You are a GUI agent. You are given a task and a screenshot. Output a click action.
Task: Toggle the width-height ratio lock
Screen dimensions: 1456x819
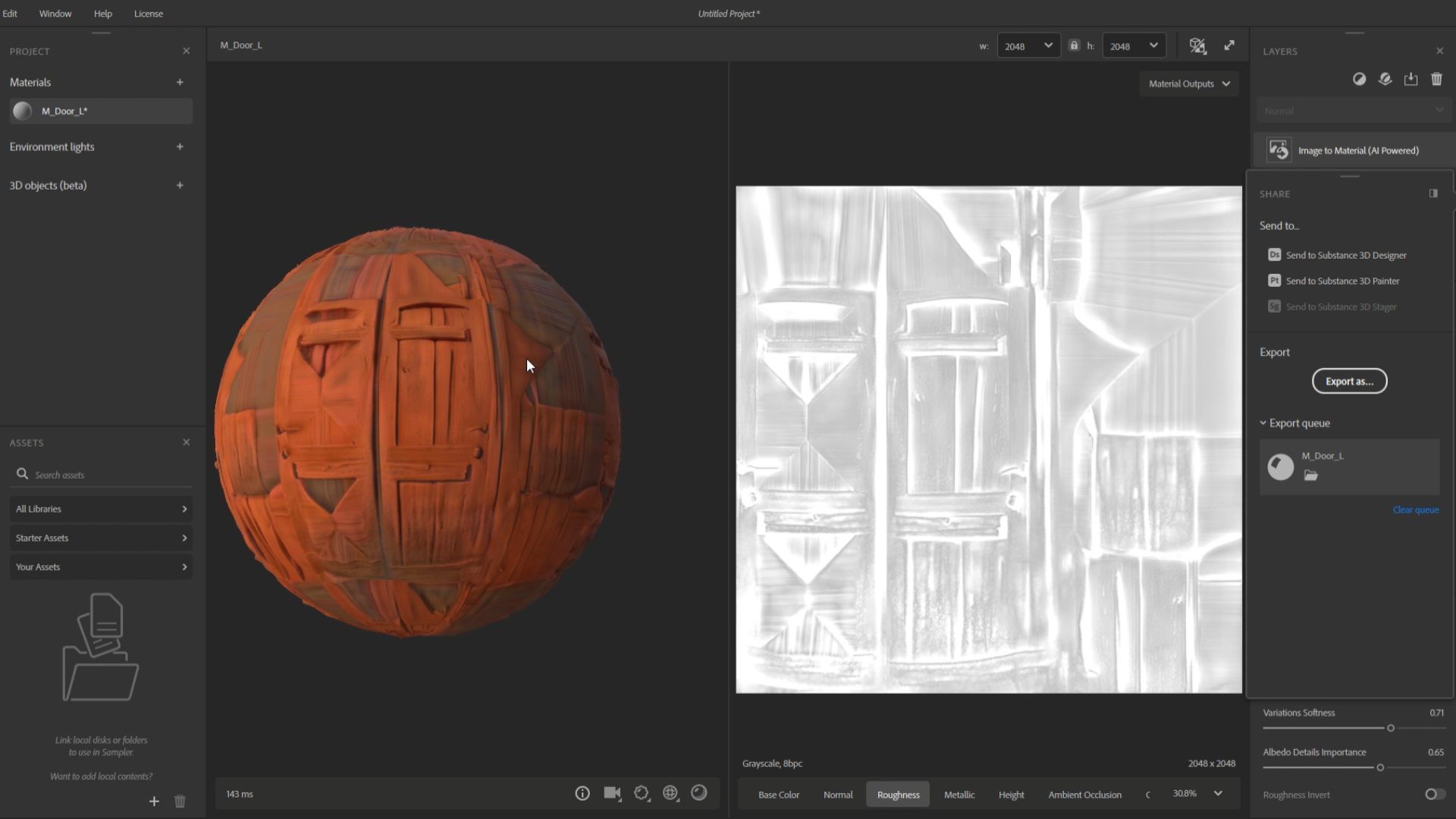(1074, 45)
